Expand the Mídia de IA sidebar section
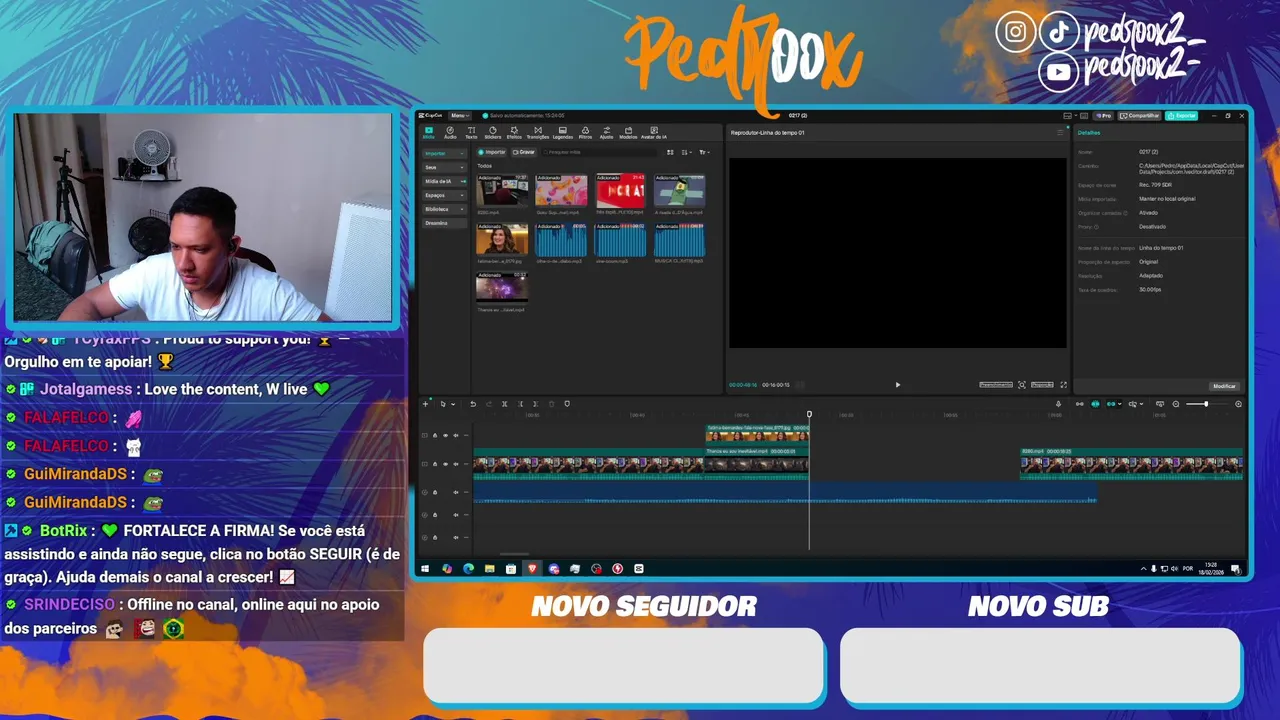The width and height of the screenshot is (1280, 720). point(444,181)
